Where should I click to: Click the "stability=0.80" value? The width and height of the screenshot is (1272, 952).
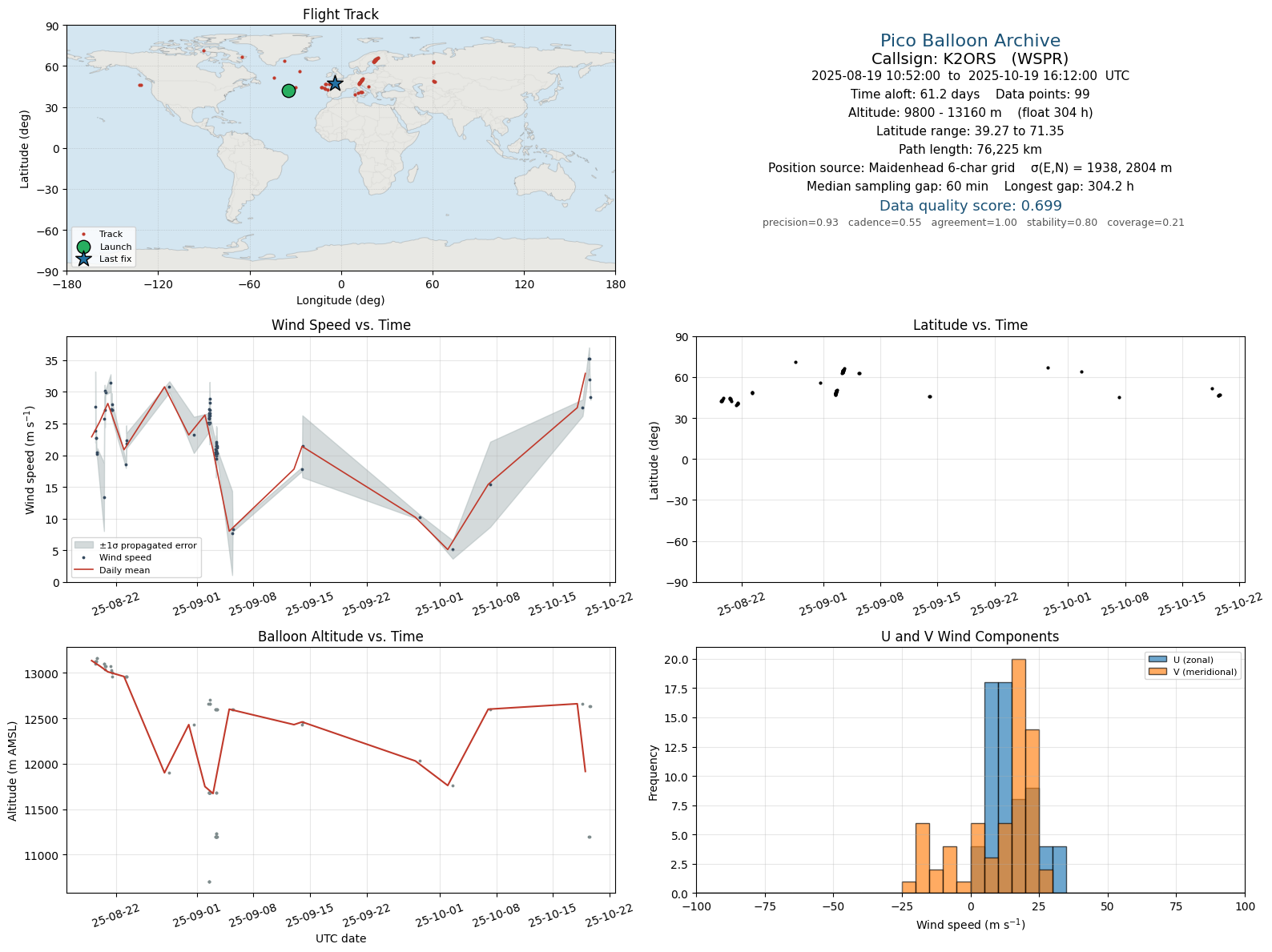coord(1062,223)
